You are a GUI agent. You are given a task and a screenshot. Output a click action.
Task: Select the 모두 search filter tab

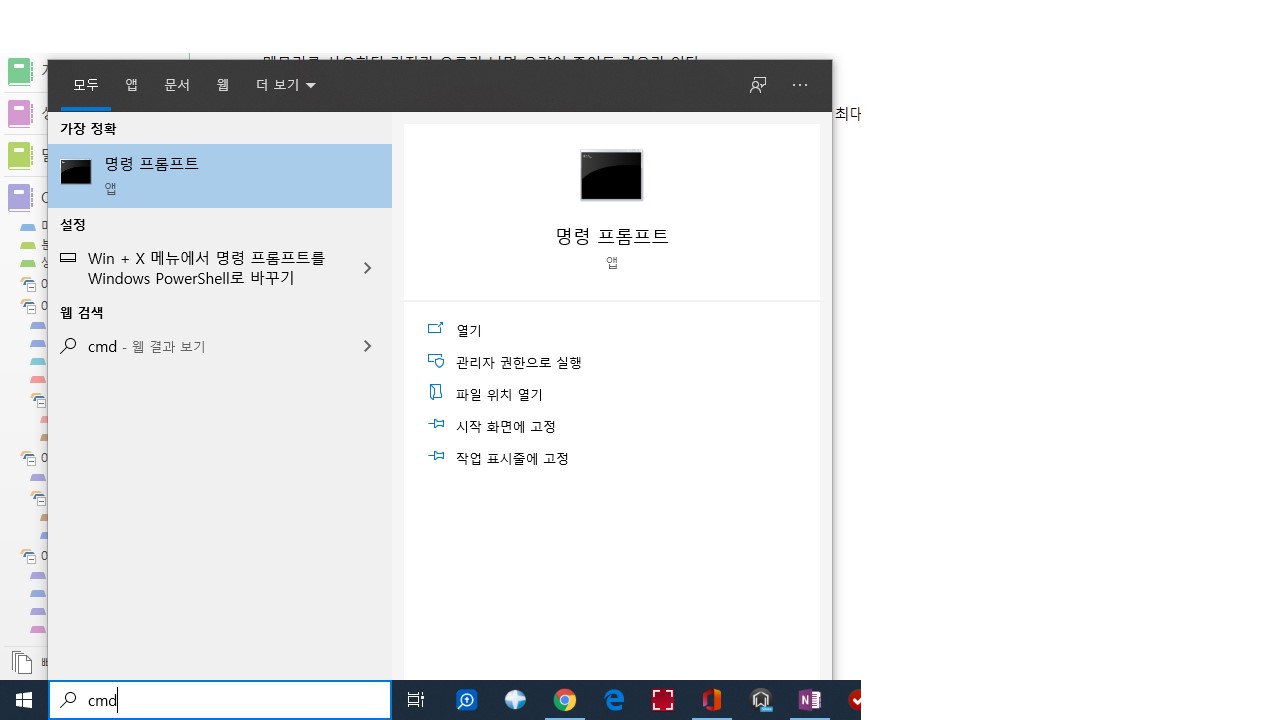click(x=86, y=85)
